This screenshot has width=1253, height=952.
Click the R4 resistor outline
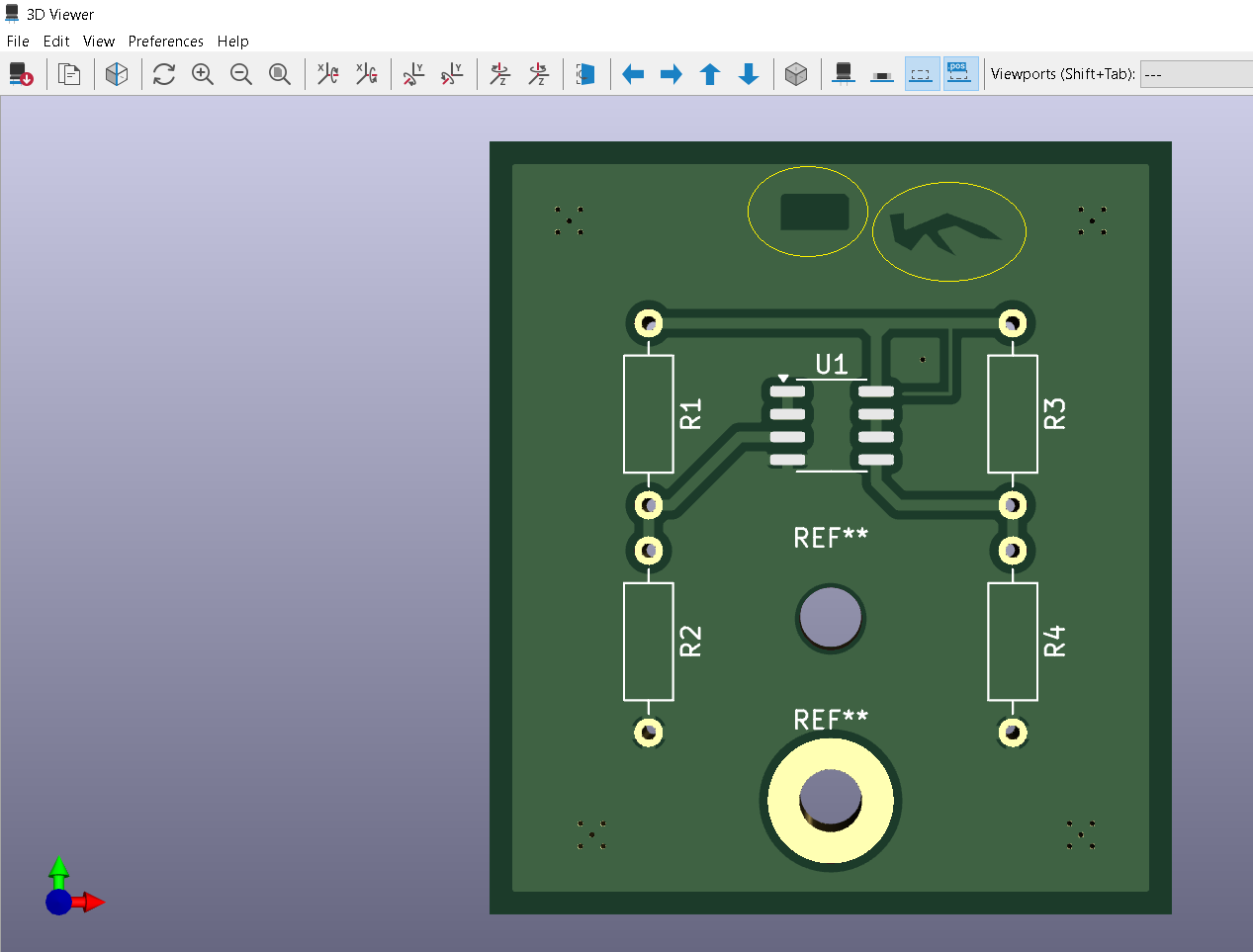(x=1013, y=642)
